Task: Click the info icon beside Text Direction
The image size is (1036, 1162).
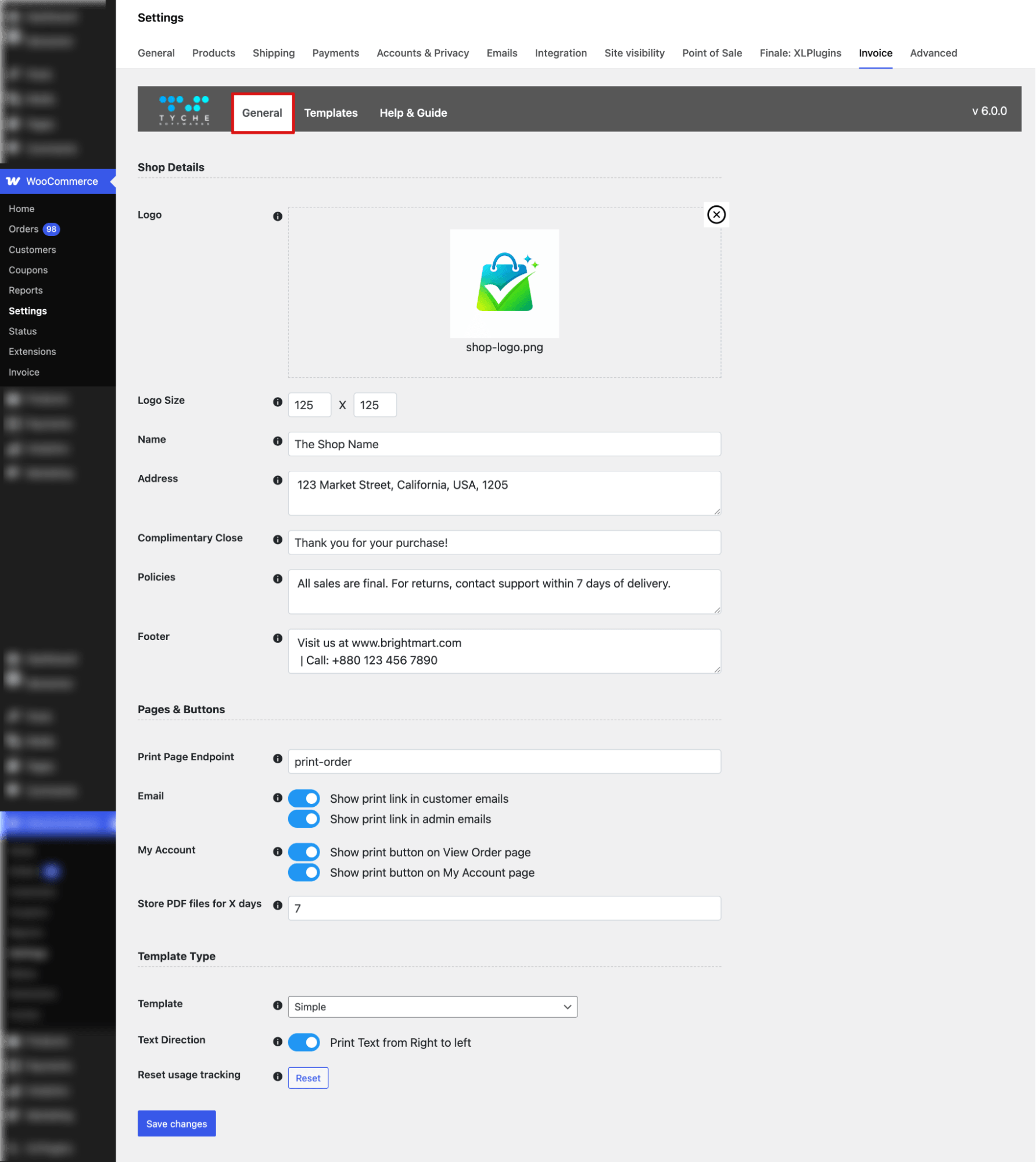Action: 278,1042
